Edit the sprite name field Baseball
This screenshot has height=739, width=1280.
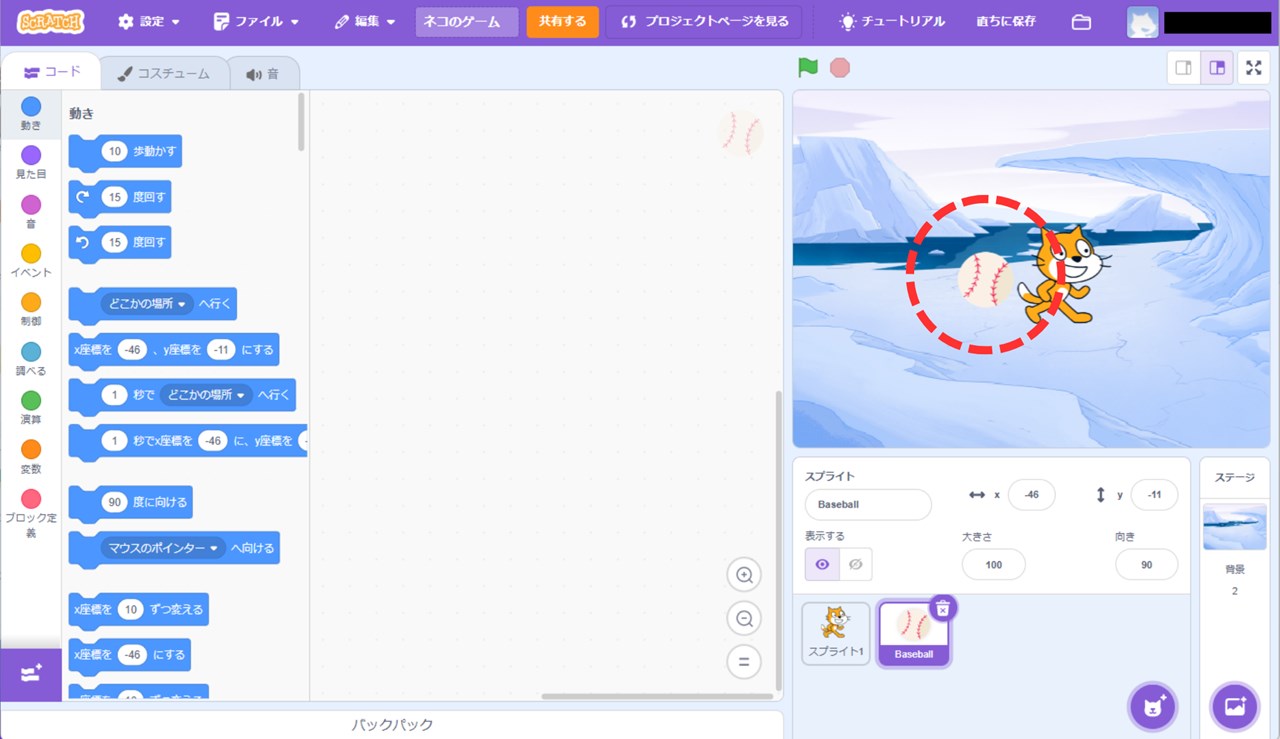click(868, 505)
